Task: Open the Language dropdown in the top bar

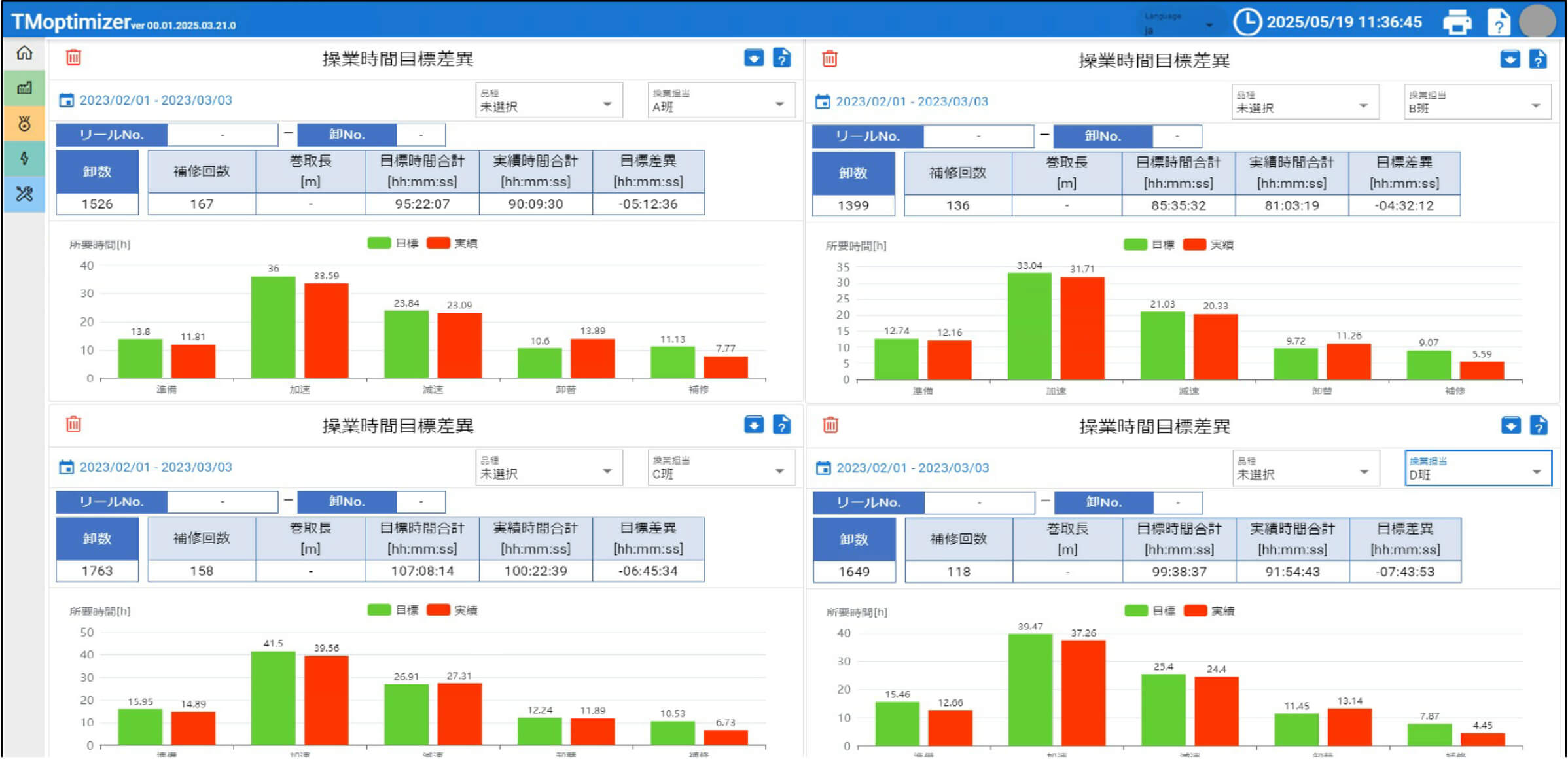Action: click(x=1178, y=22)
